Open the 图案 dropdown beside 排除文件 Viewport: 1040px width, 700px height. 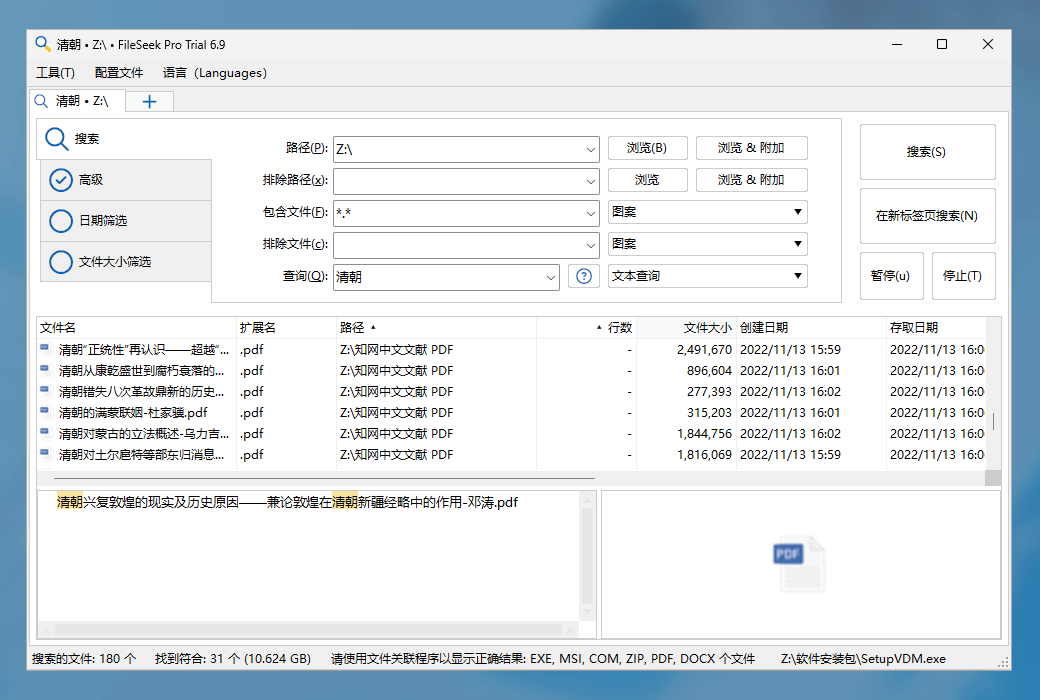[707, 244]
